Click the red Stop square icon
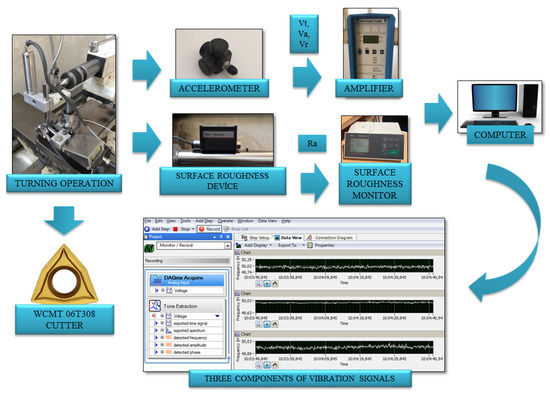Viewport: 550px width, 395px height. [x=175, y=229]
